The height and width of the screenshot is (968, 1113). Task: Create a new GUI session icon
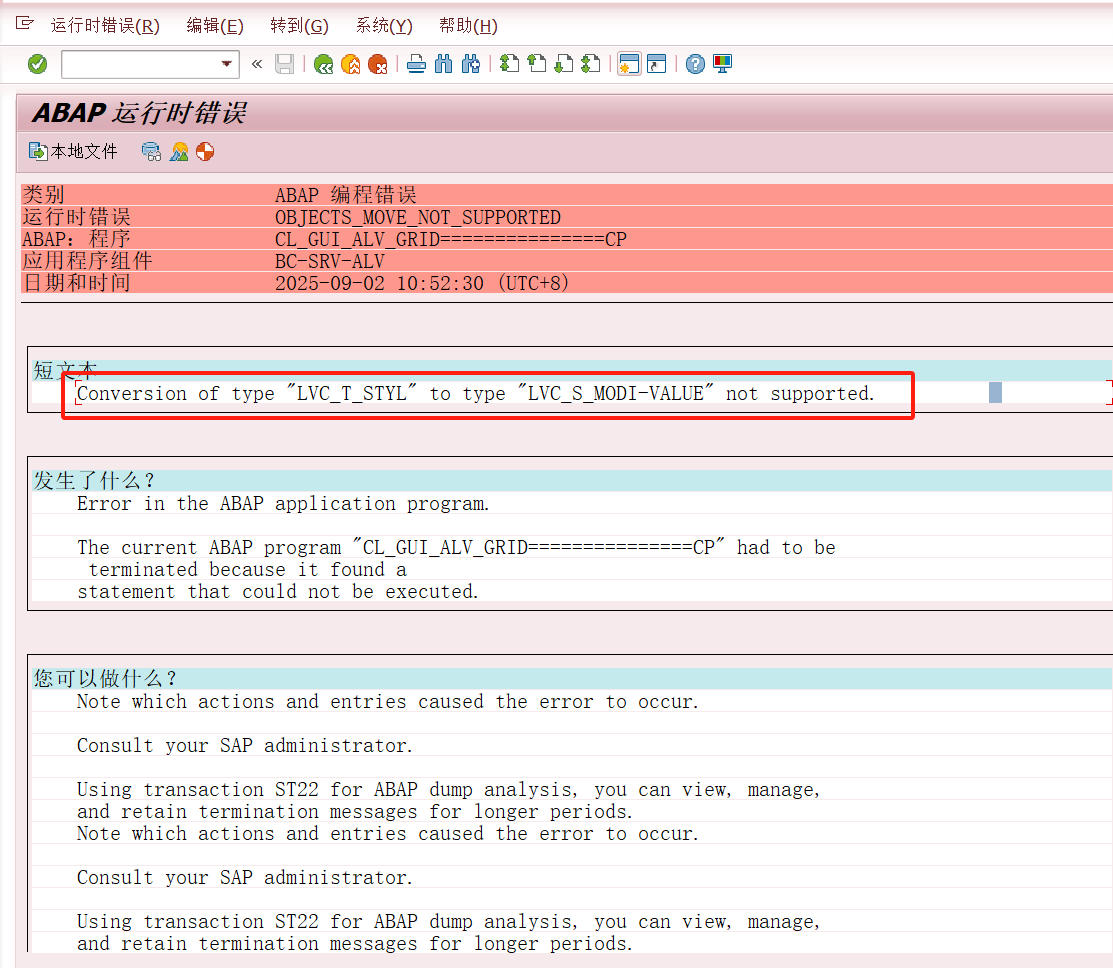(629, 65)
